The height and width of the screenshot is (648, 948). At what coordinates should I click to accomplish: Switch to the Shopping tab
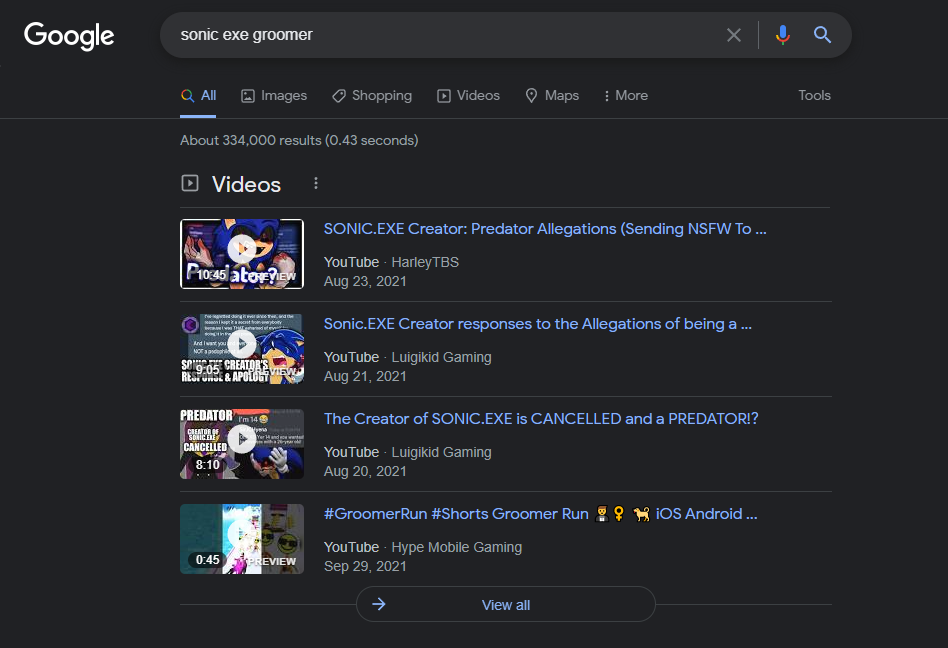[372, 96]
